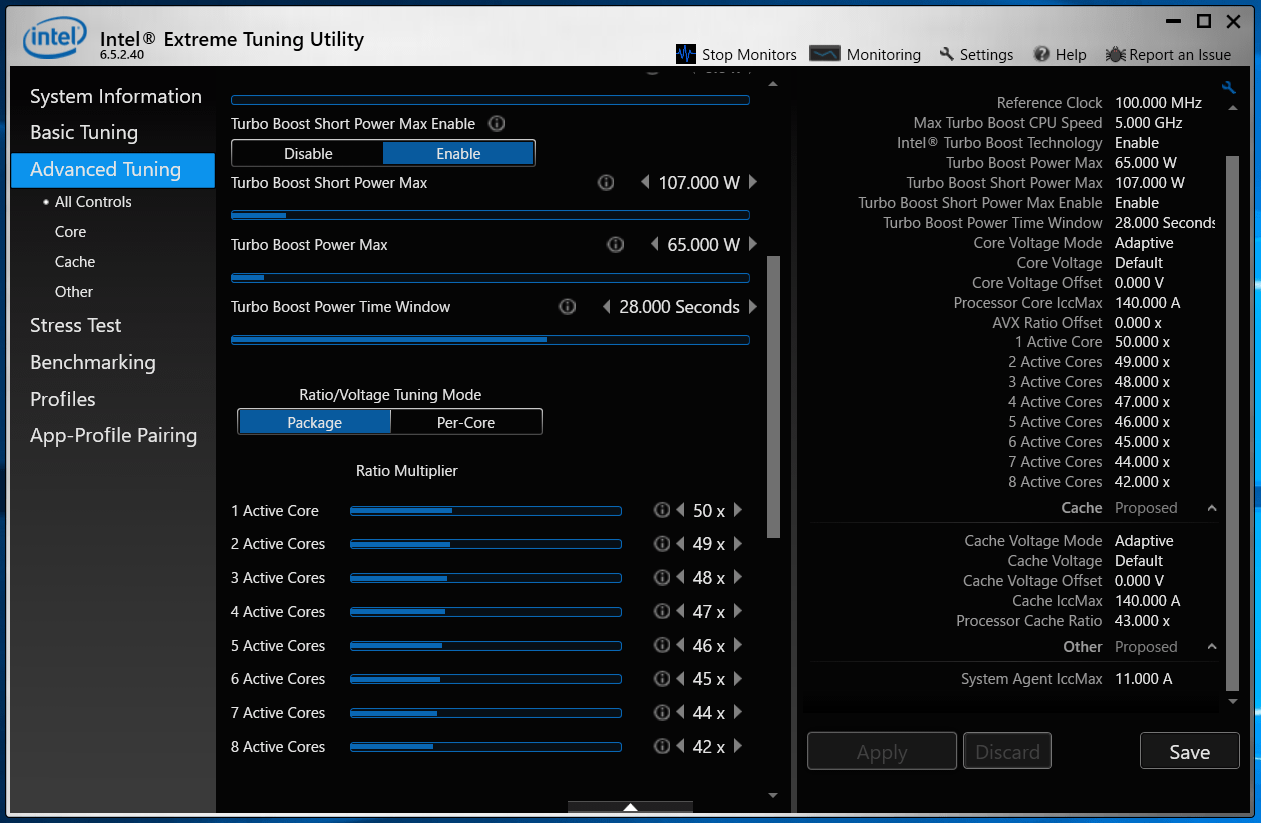Open System Information page
The image size is (1261, 823).
click(116, 96)
